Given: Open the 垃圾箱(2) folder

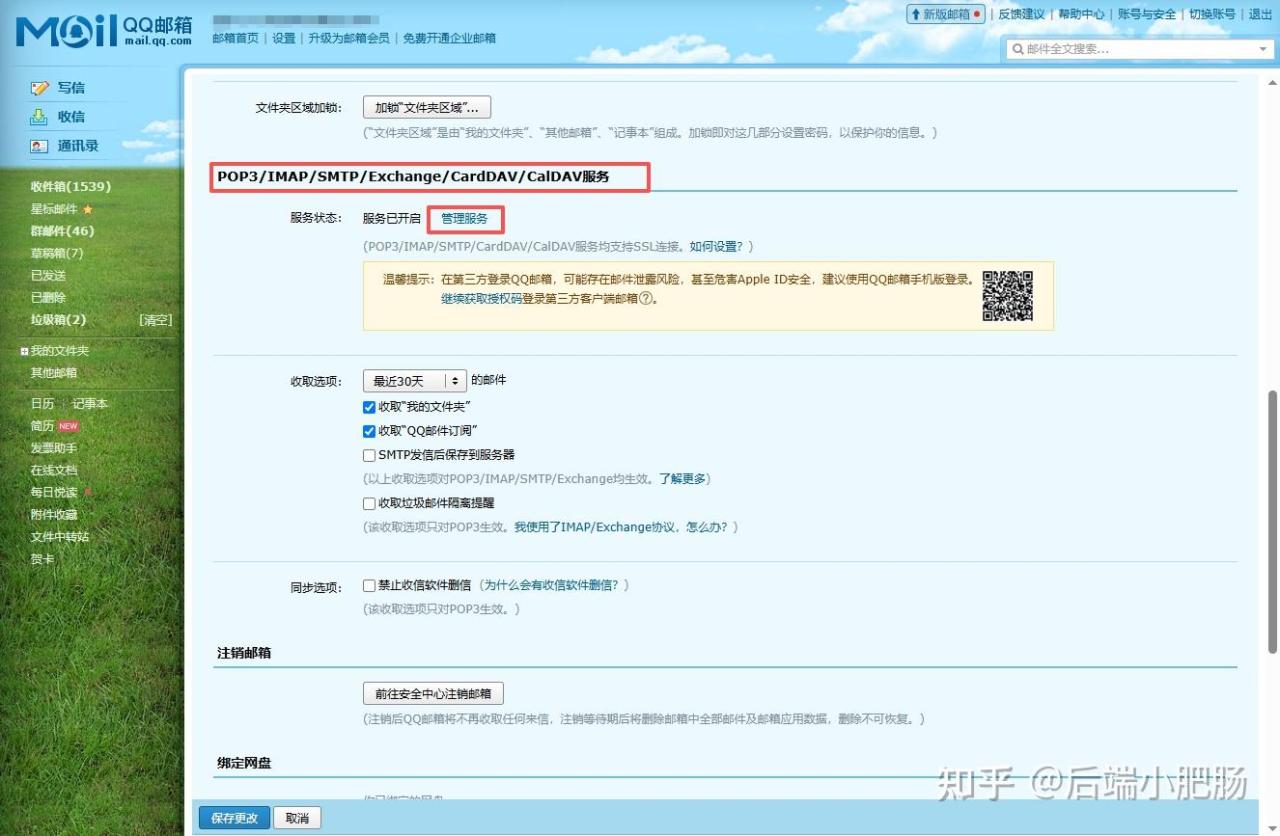Looking at the screenshot, I should [x=58, y=320].
